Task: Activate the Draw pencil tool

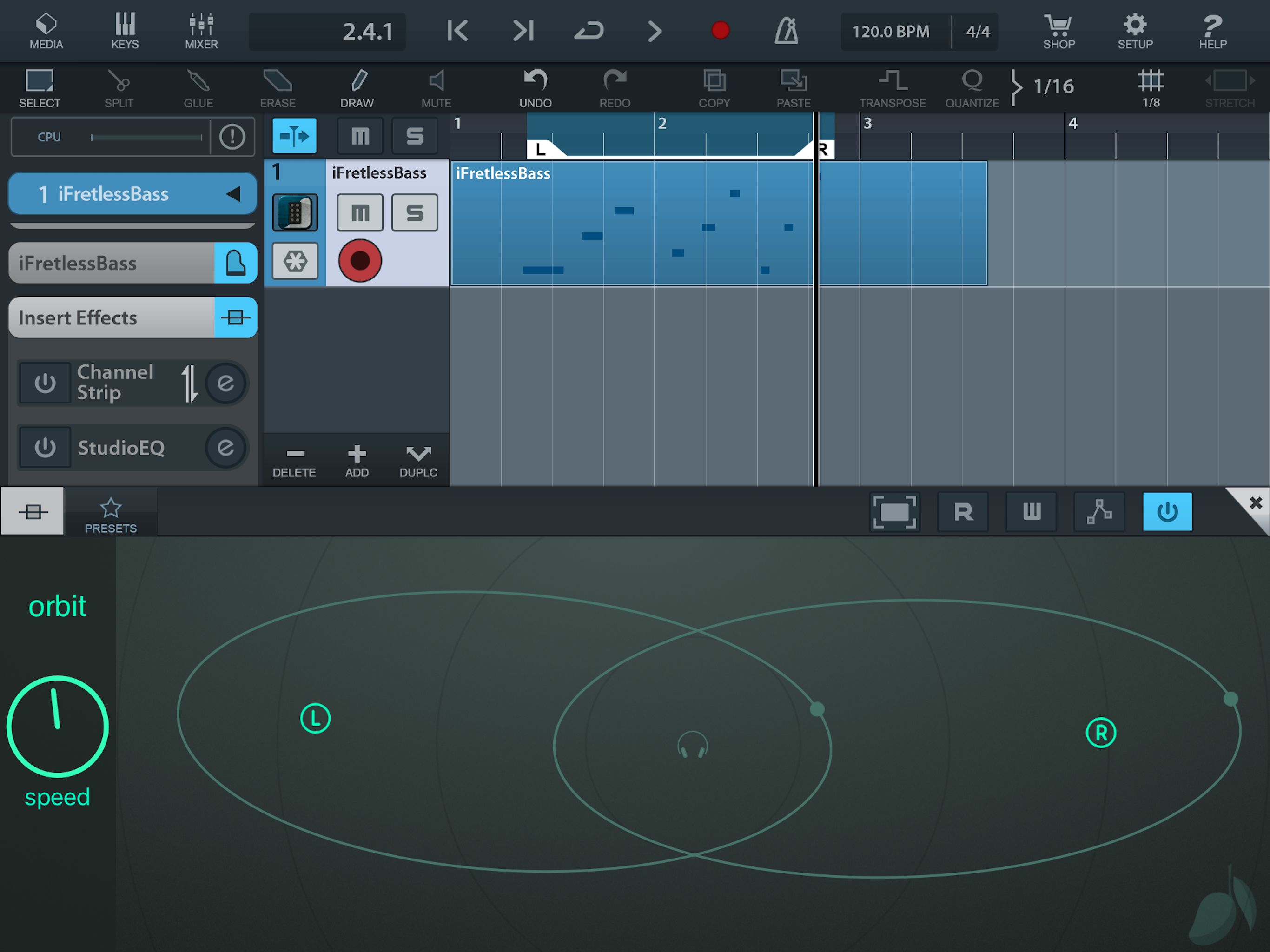Action: (357, 88)
